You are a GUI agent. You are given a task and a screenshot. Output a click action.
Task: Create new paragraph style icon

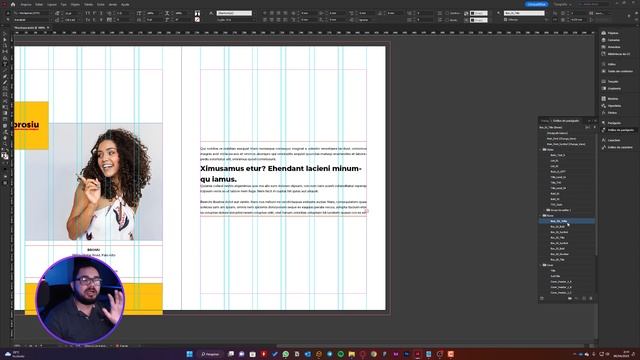584,298
